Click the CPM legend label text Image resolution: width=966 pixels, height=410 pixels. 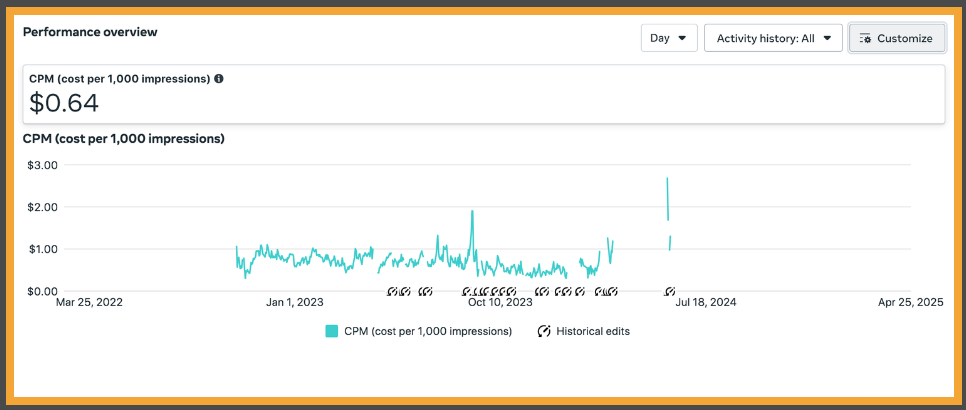(428, 331)
